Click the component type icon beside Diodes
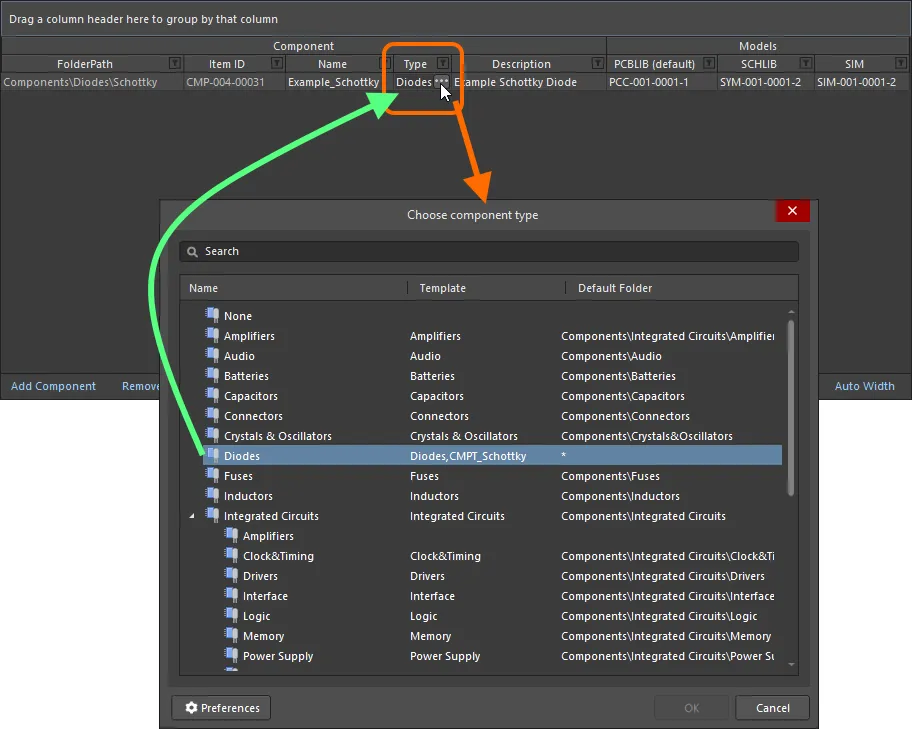 (x=212, y=456)
